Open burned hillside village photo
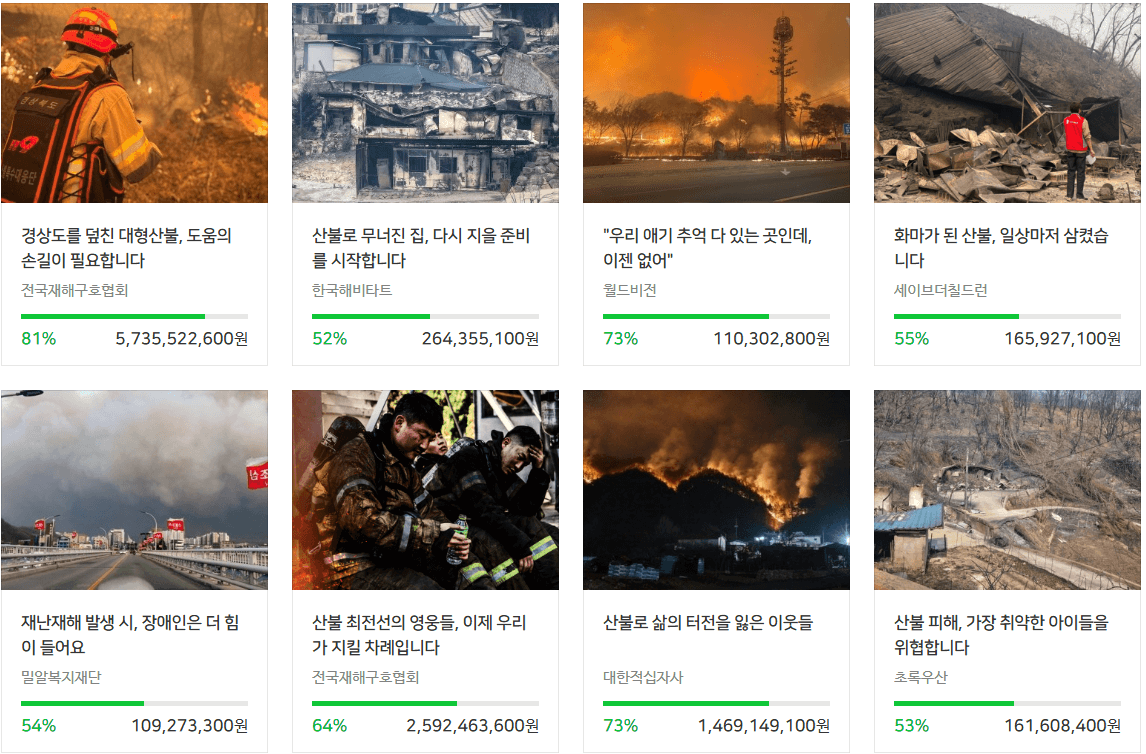The image size is (1146, 754). click(x=1007, y=490)
